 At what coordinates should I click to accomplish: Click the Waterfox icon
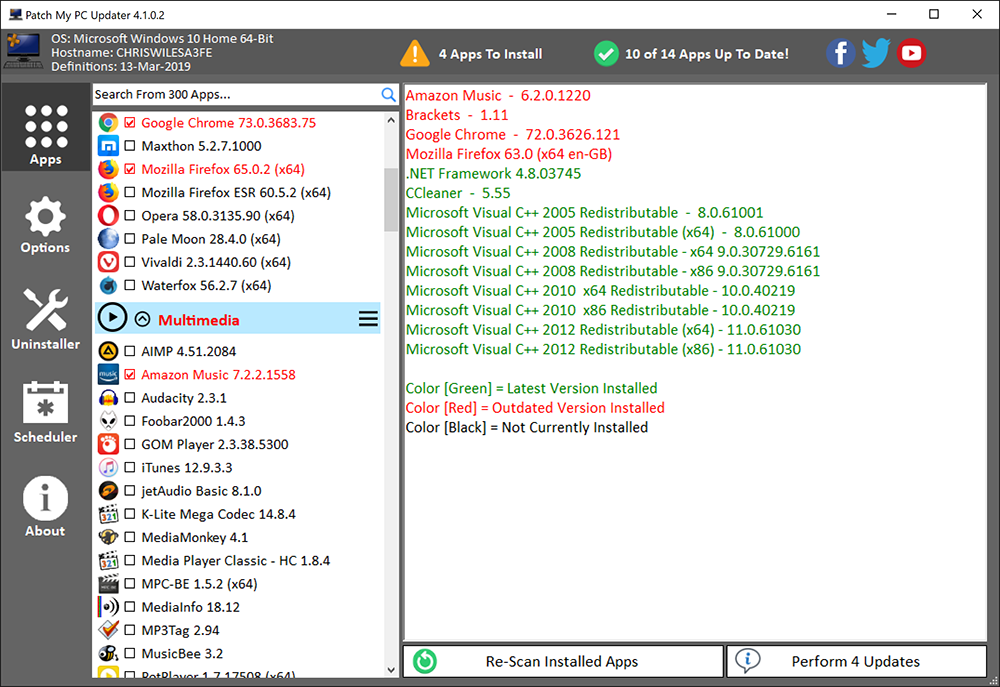[108, 285]
